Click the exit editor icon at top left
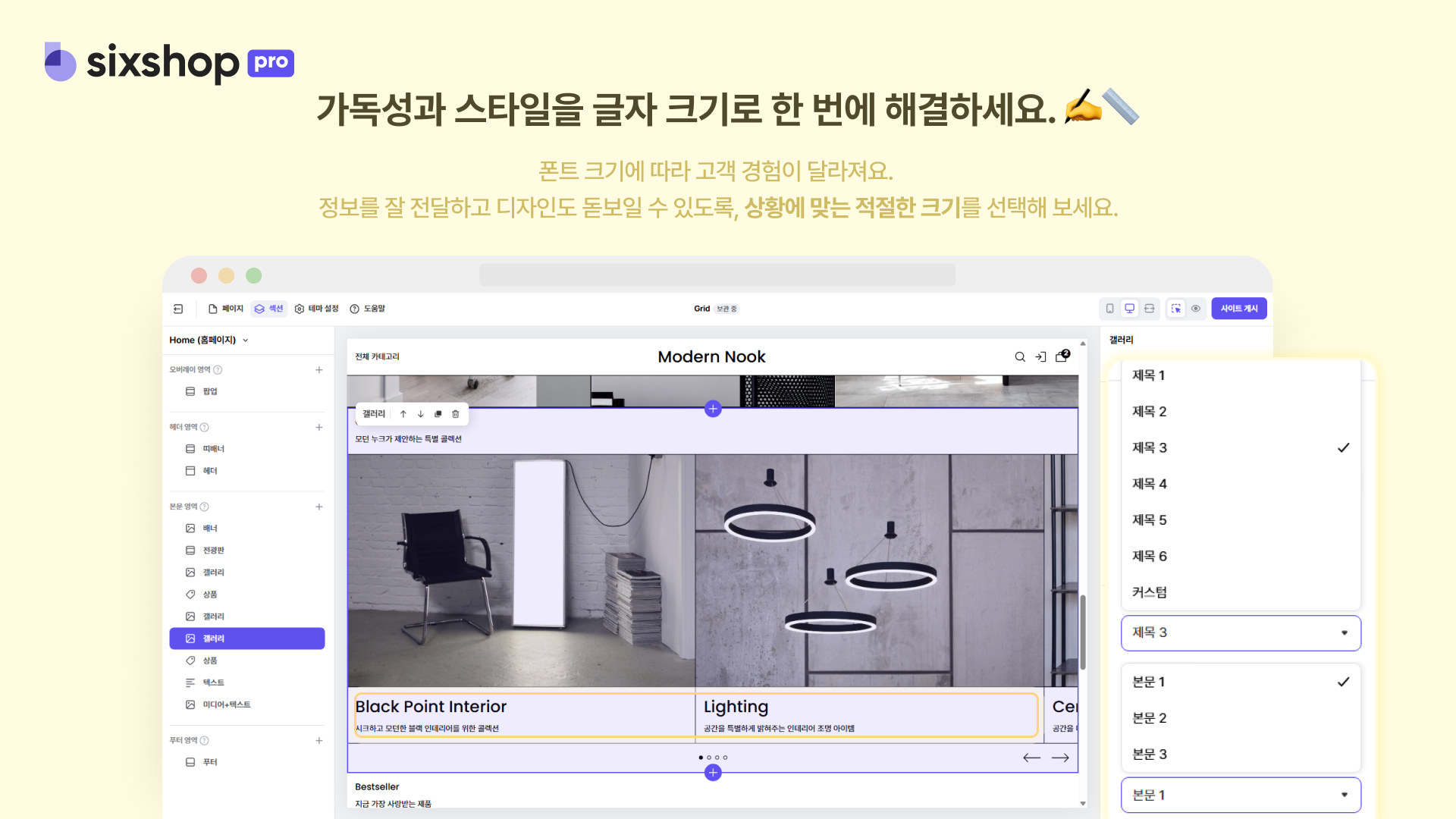Screen dimensions: 1456x819 pyautogui.click(x=178, y=309)
